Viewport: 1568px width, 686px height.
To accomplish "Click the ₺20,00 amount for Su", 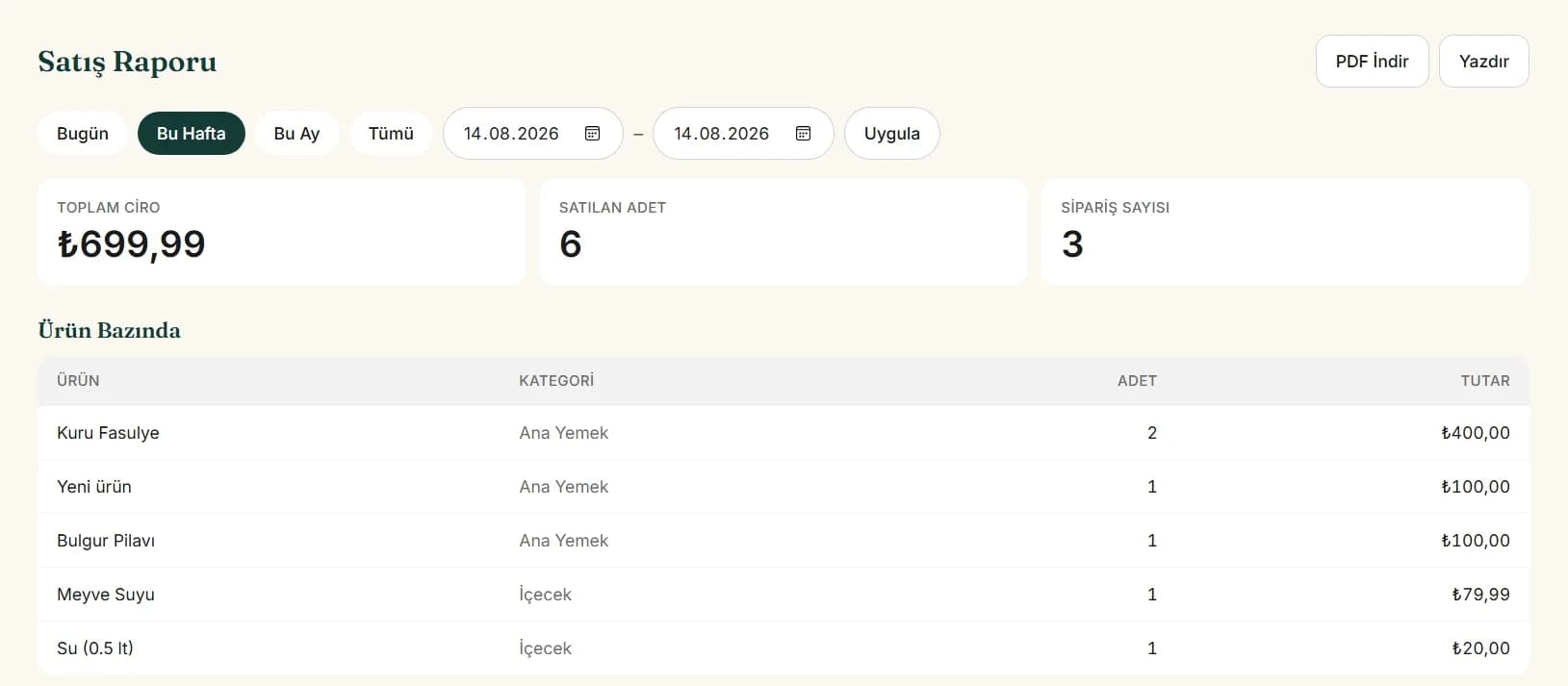I will pyautogui.click(x=1480, y=648).
